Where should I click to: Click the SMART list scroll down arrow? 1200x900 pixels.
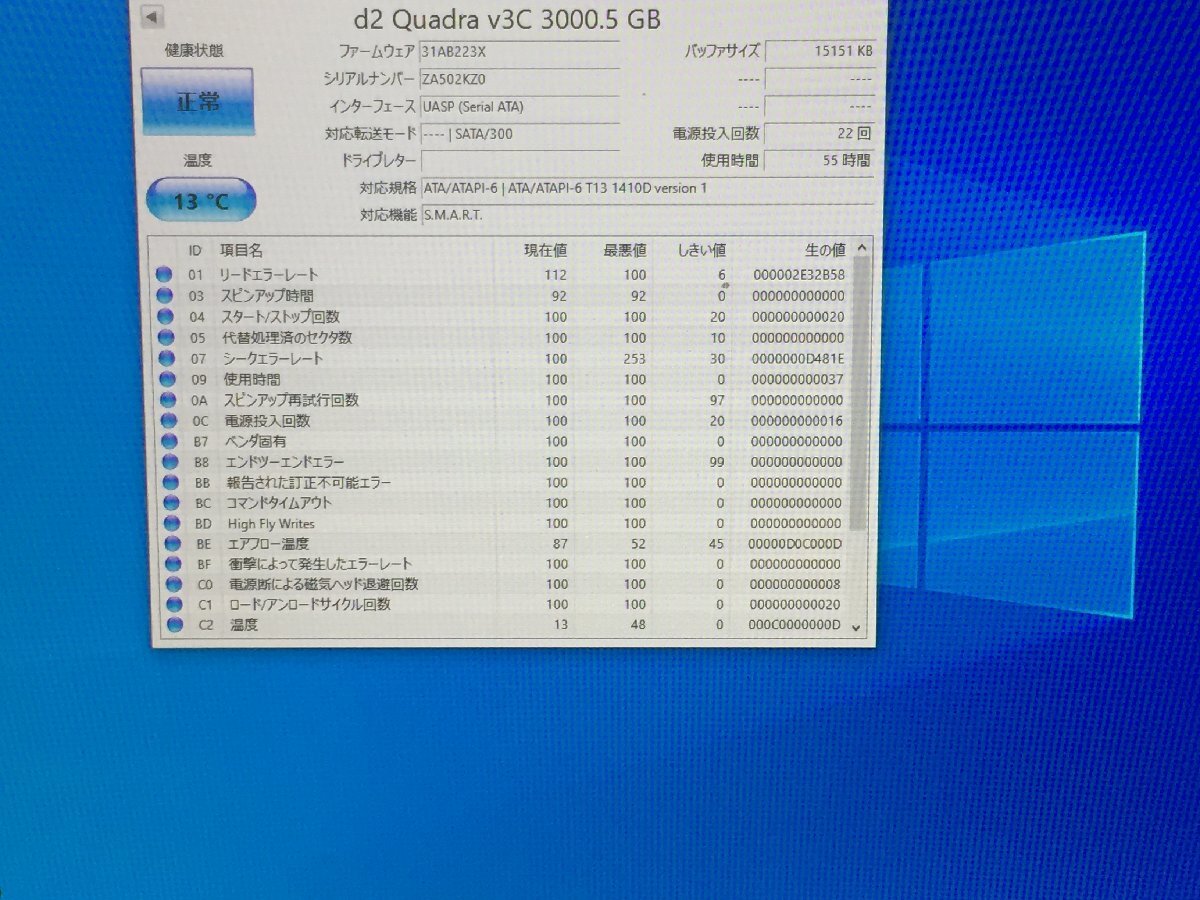(856, 627)
